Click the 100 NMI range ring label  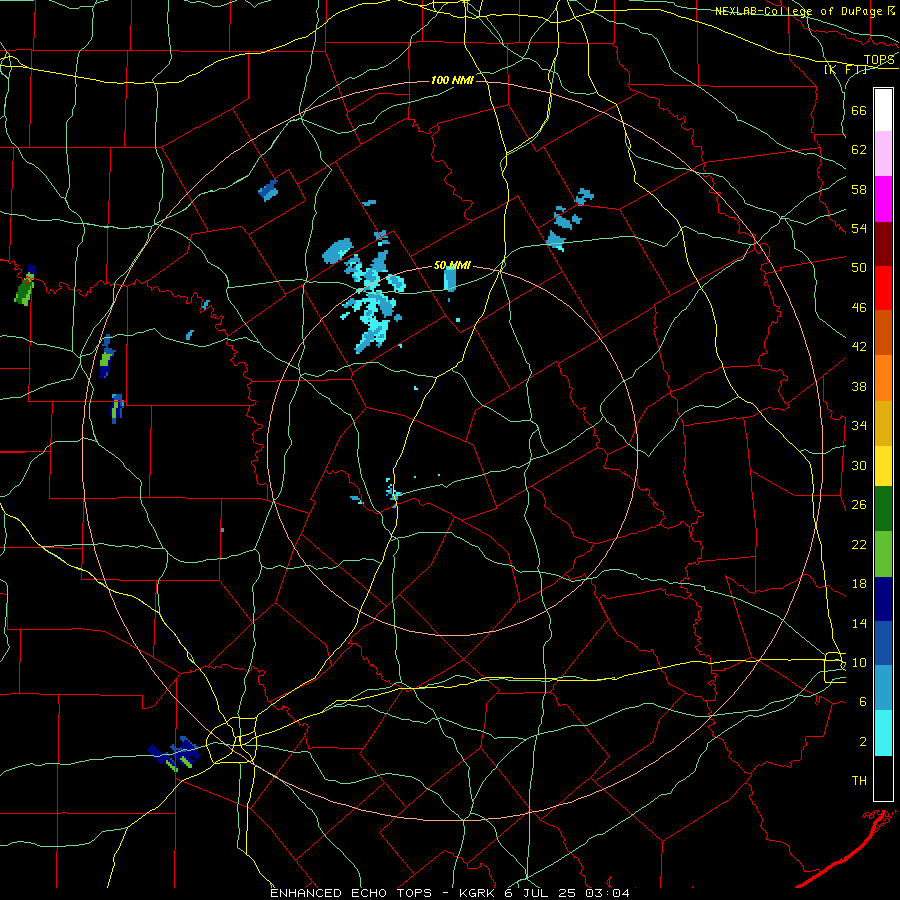click(x=452, y=80)
